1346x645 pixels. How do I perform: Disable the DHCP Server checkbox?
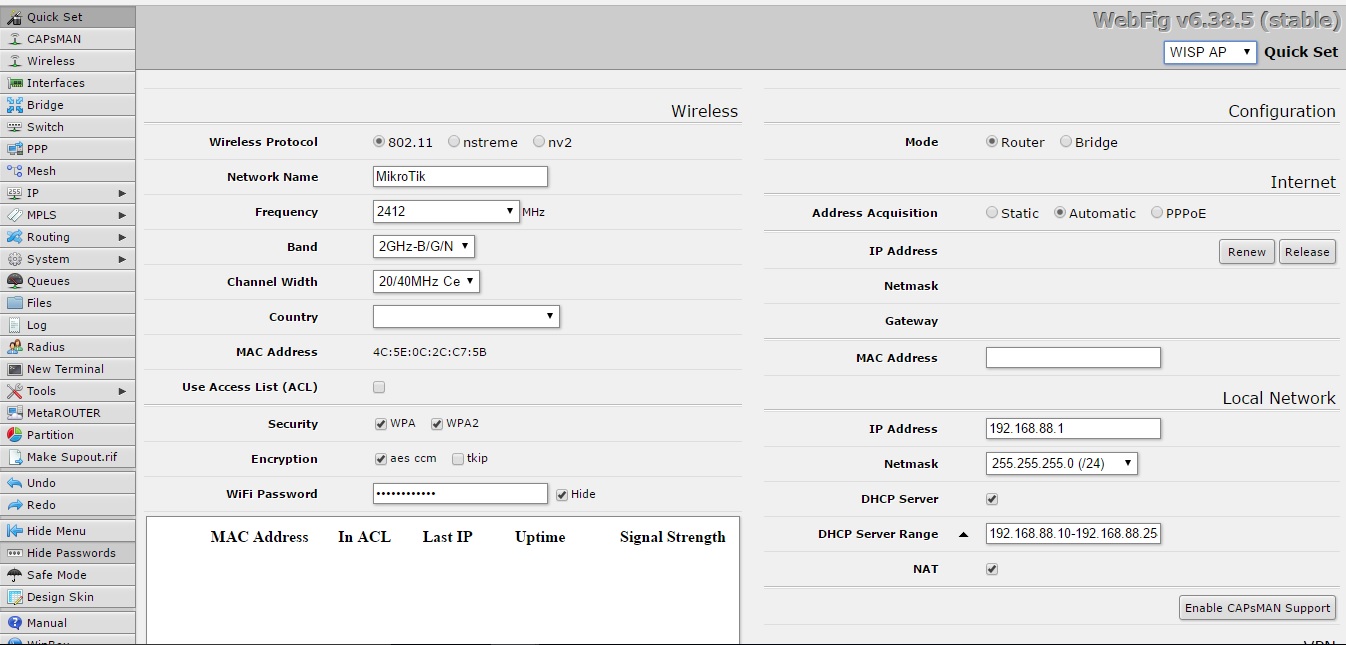(x=991, y=498)
